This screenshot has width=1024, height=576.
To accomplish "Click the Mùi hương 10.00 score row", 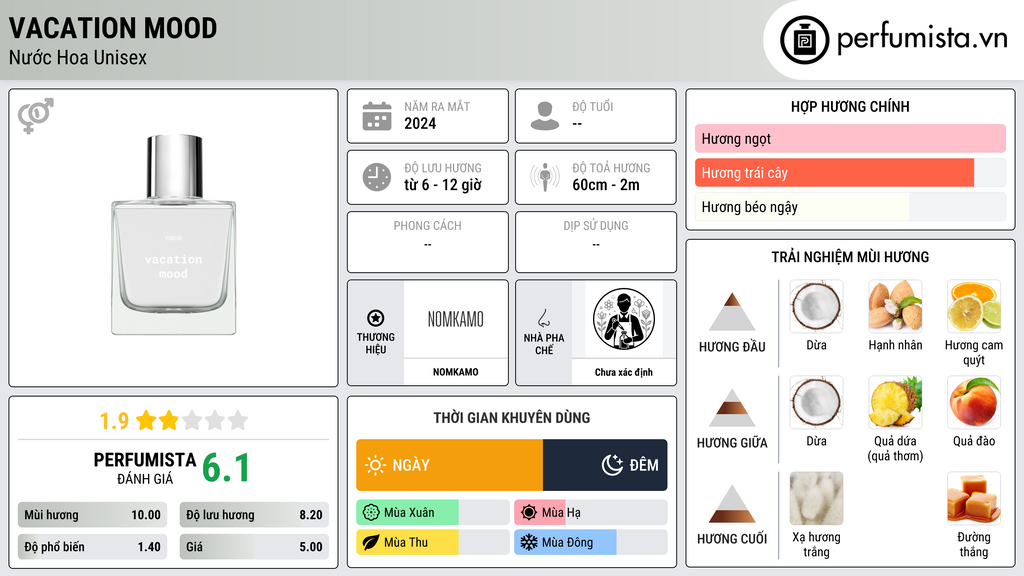I will [x=92, y=515].
